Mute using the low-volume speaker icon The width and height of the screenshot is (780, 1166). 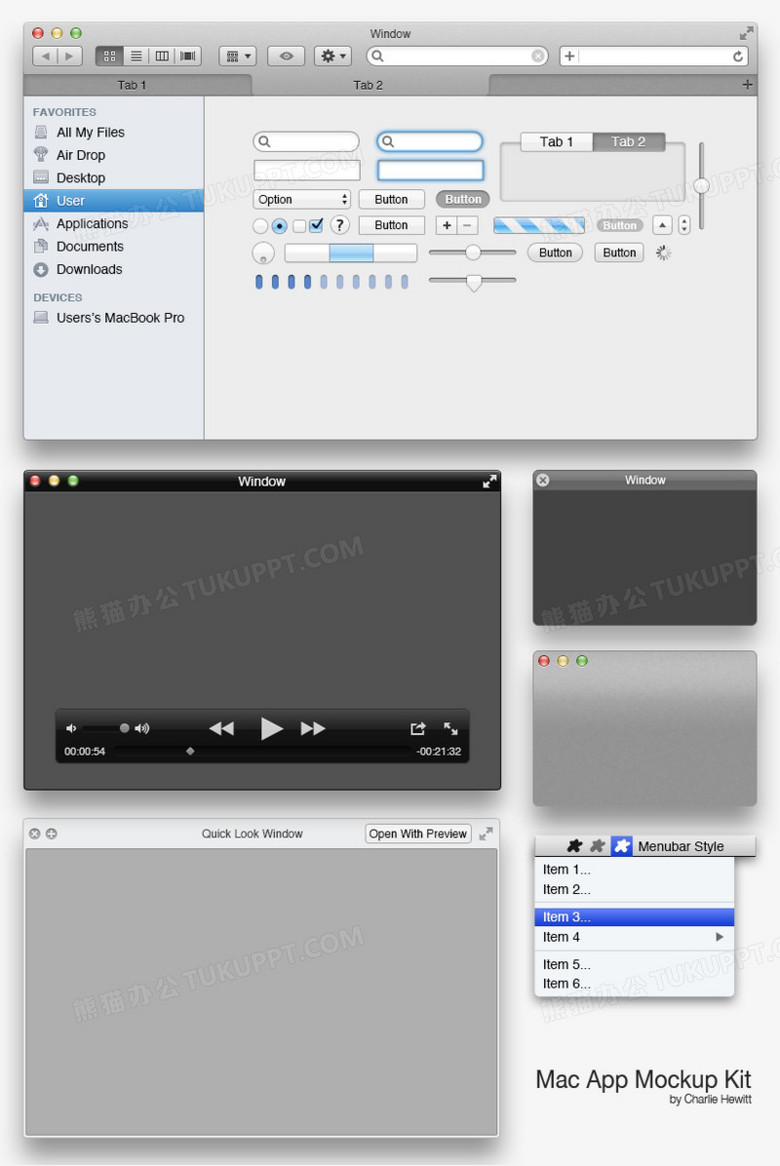(71, 729)
